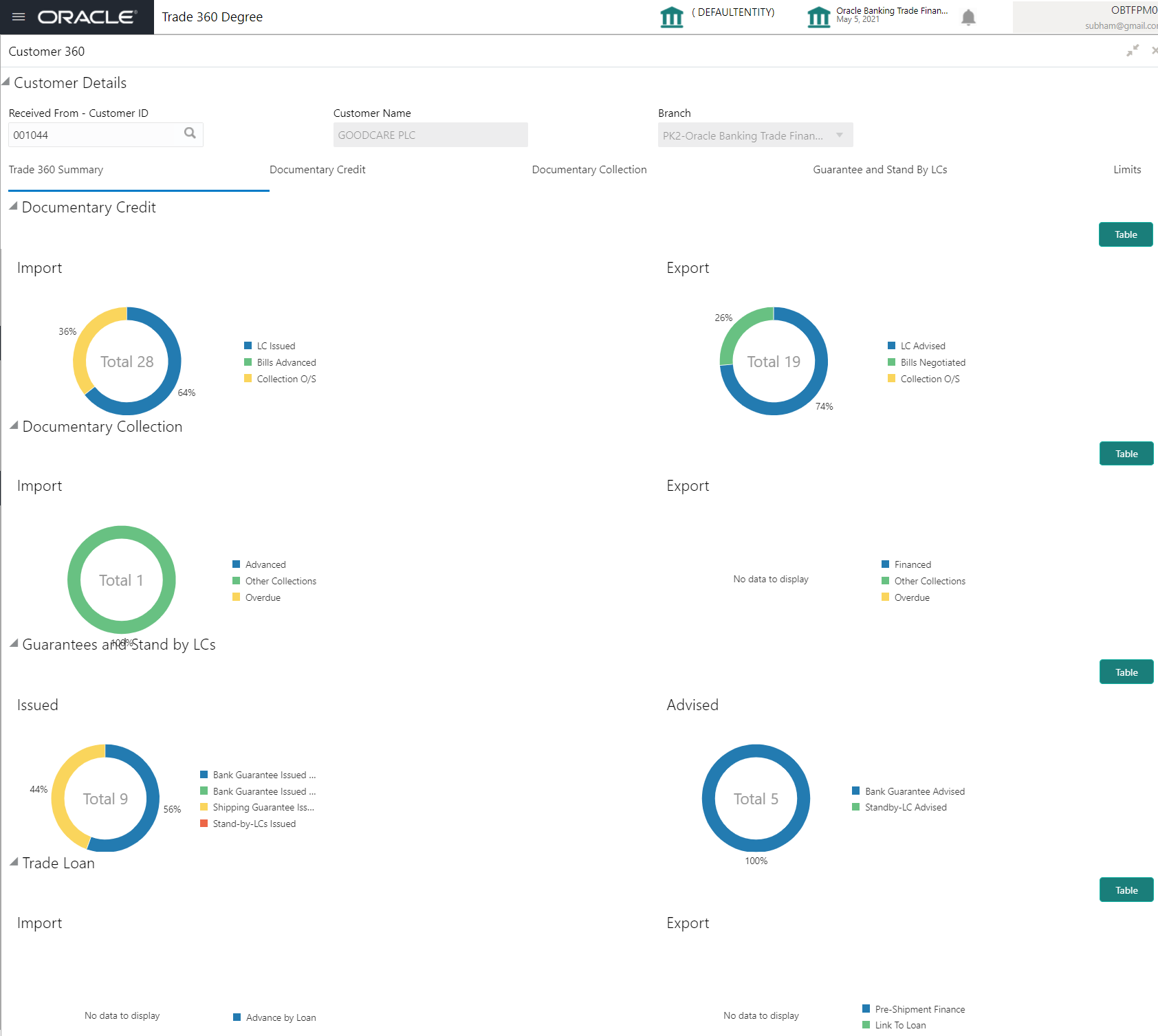Select the Trade 360 Summary tab
This screenshot has height=1036, width=1158.
click(x=56, y=170)
